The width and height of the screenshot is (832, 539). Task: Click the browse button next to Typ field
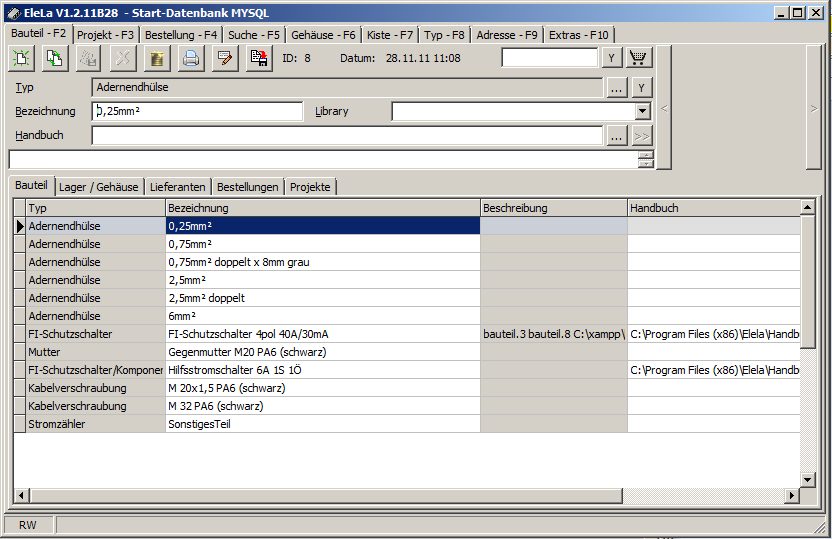[x=617, y=88]
